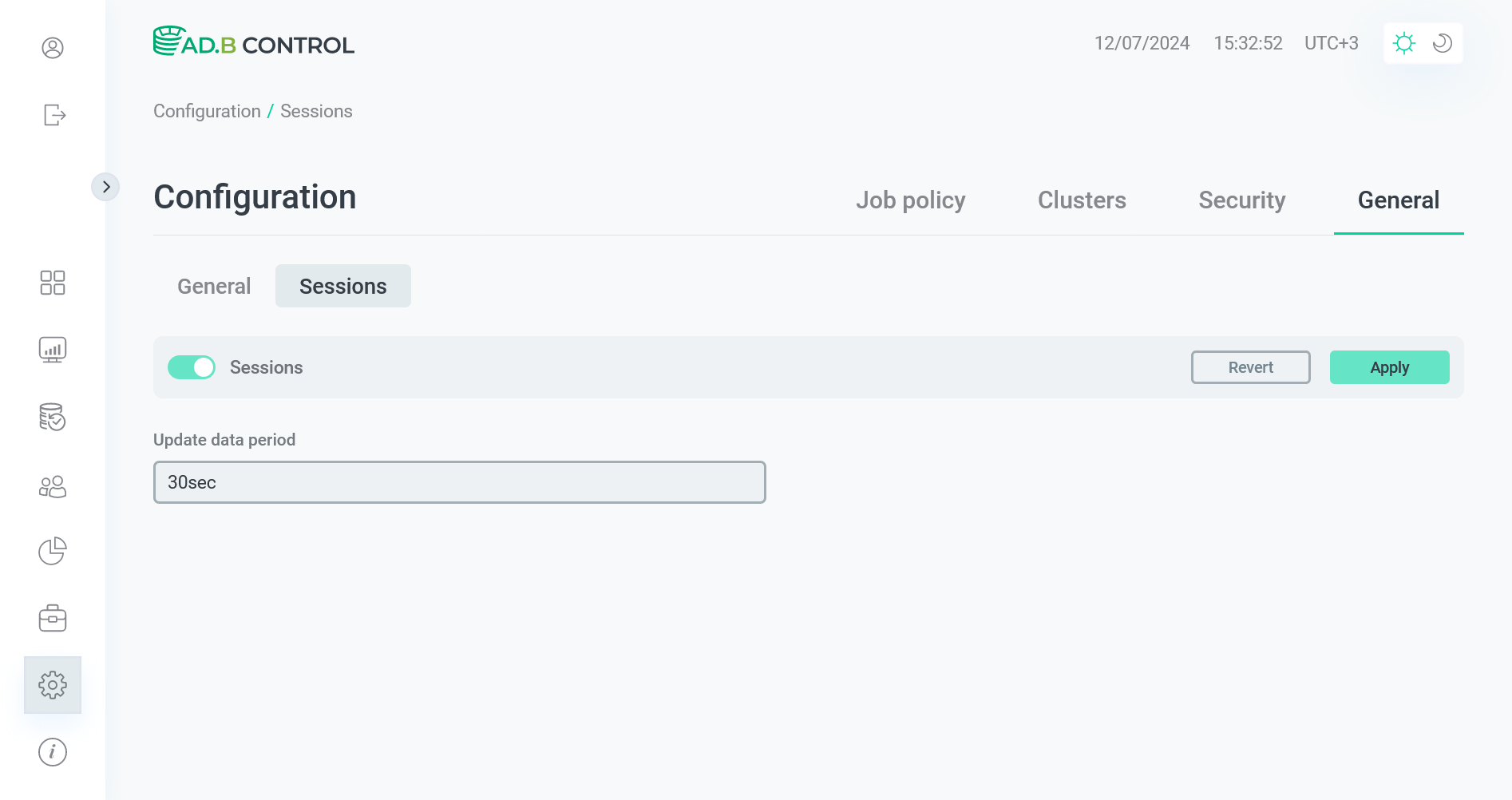Switch to light theme sun icon
1512x800 pixels.
(1404, 43)
